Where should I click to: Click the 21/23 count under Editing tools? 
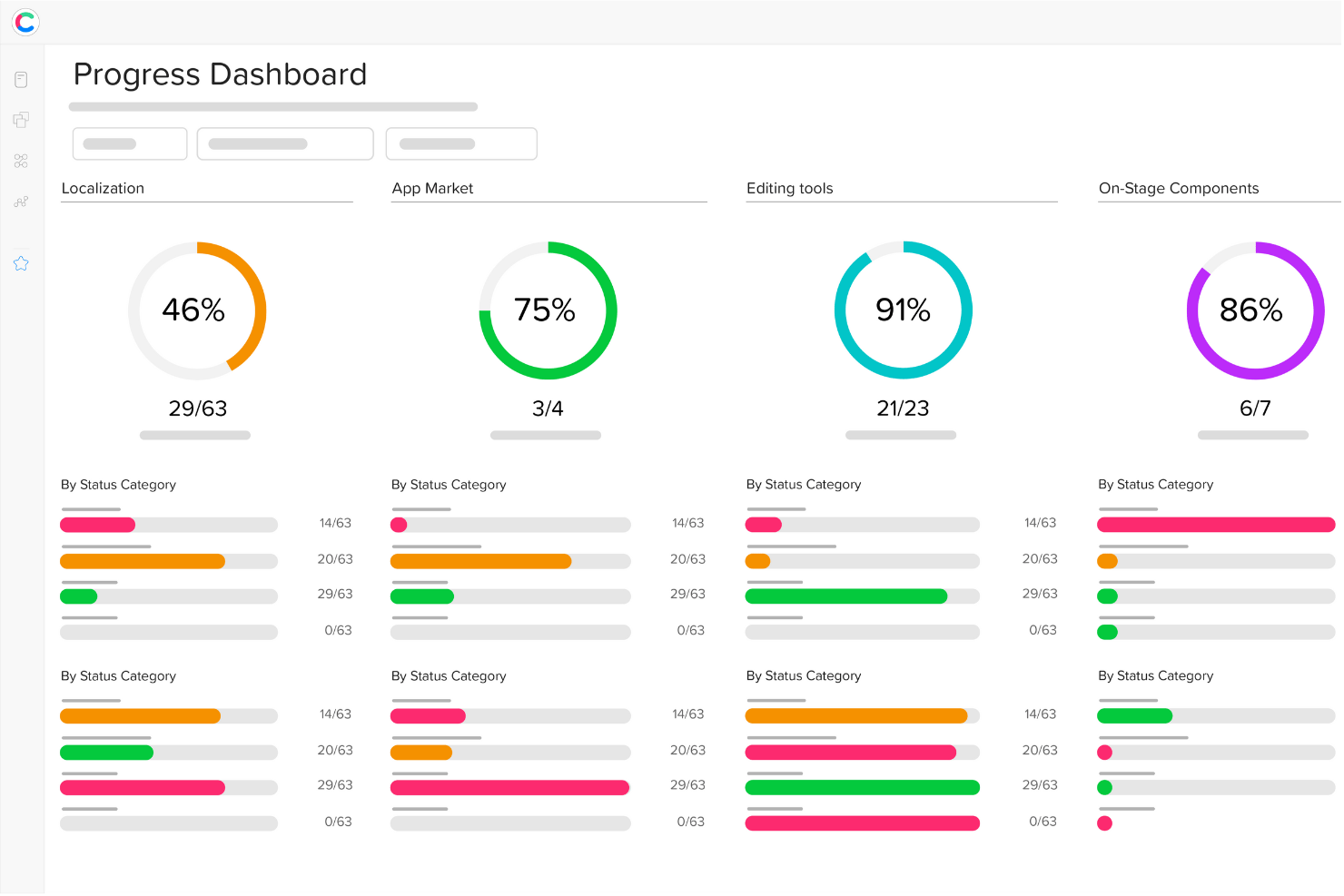(903, 409)
